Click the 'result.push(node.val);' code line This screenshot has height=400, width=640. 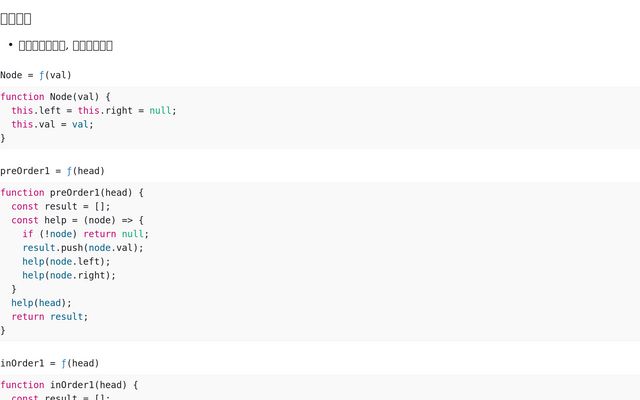click(x=83, y=248)
